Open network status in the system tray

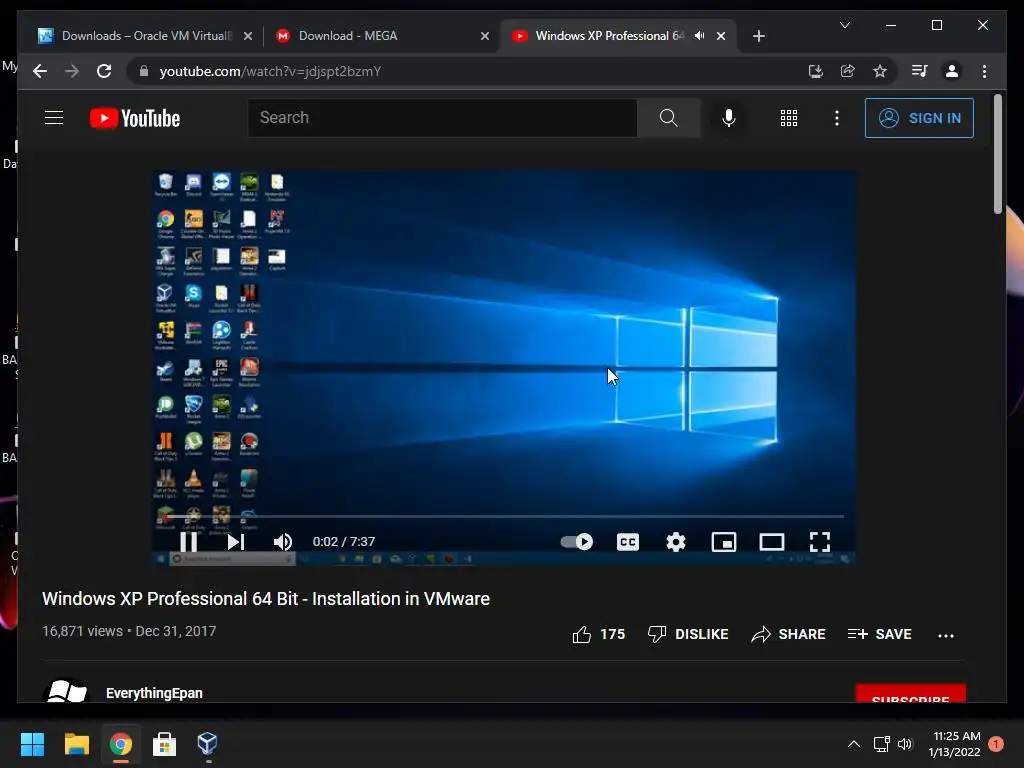(x=882, y=744)
